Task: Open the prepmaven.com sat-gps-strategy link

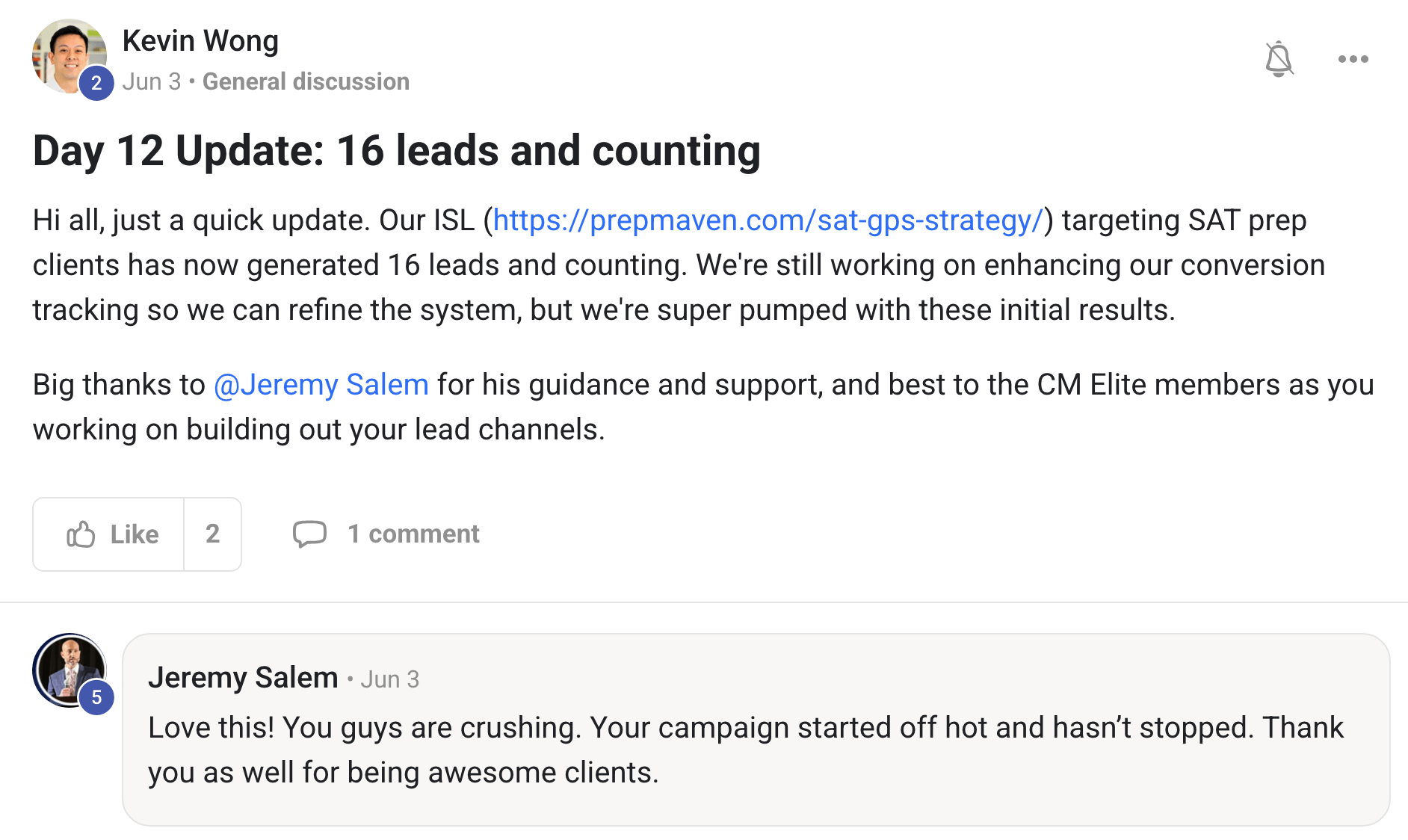Action: (768, 220)
